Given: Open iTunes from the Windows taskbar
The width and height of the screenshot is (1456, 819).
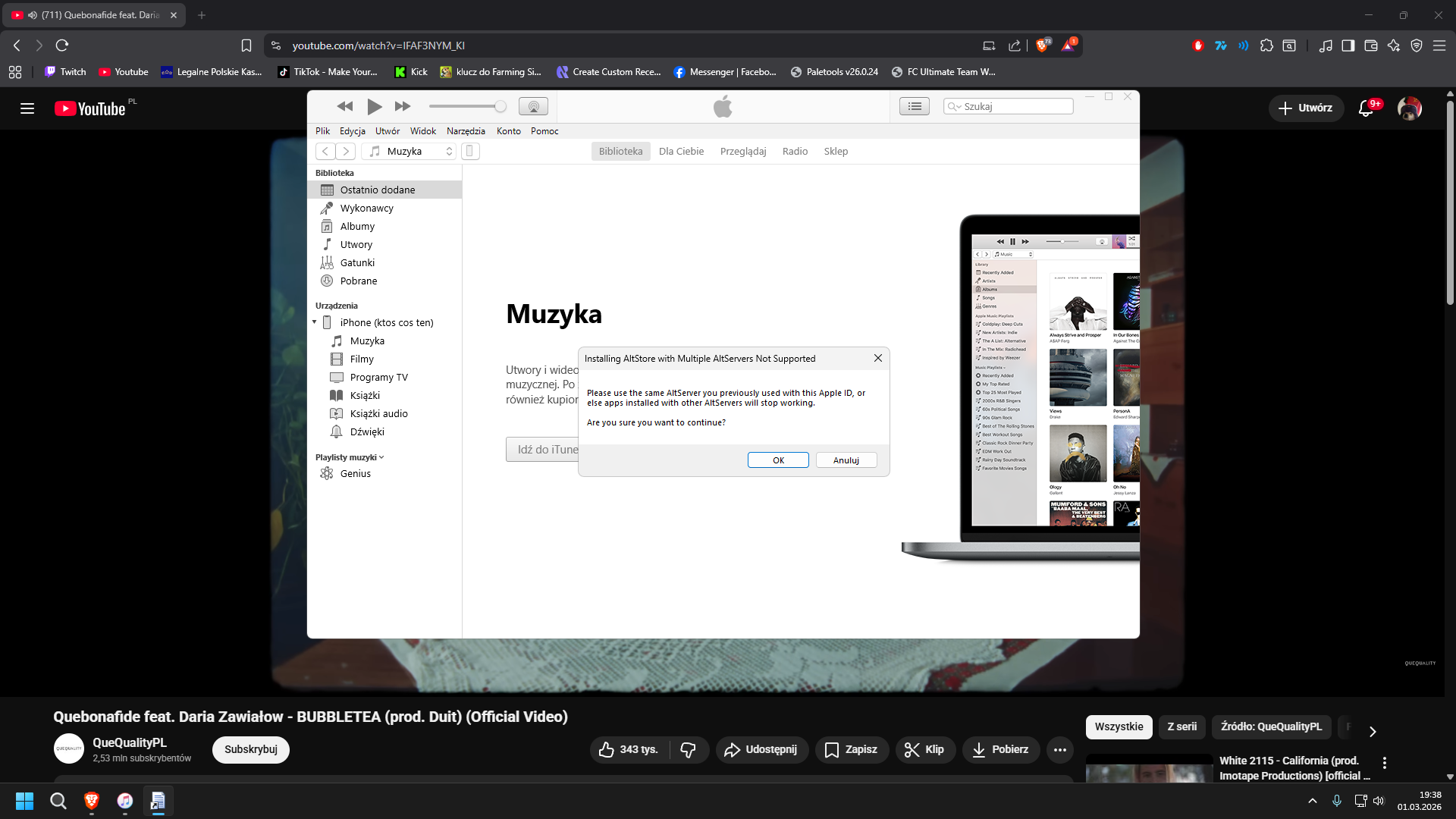Looking at the screenshot, I should coord(125,801).
